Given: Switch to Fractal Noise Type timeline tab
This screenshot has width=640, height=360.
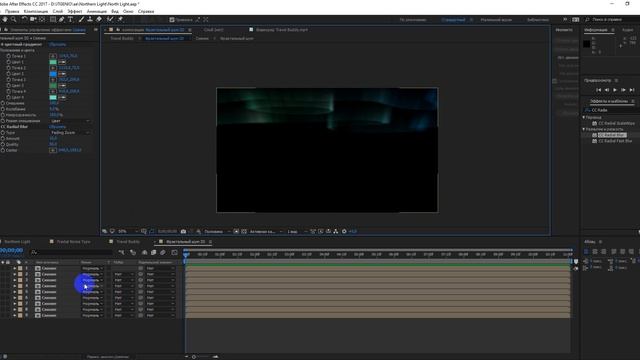Looking at the screenshot, I should click(x=73, y=242).
